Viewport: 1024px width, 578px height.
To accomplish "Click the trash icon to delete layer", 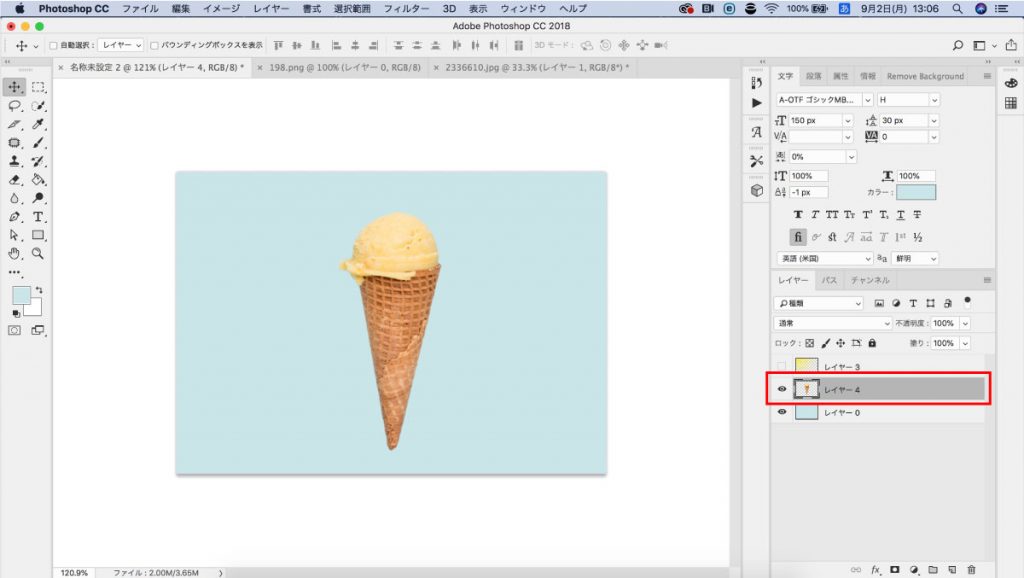I will pos(971,570).
